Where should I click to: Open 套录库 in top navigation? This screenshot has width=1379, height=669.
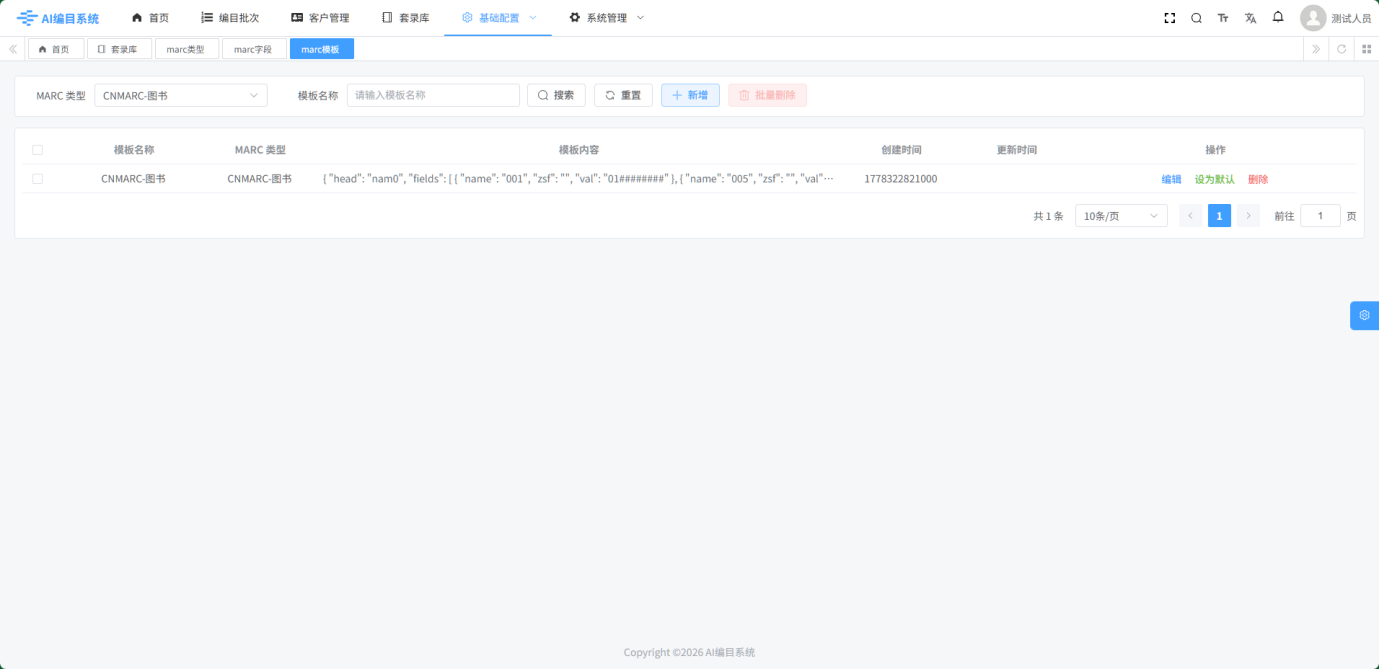coord(405,18)
